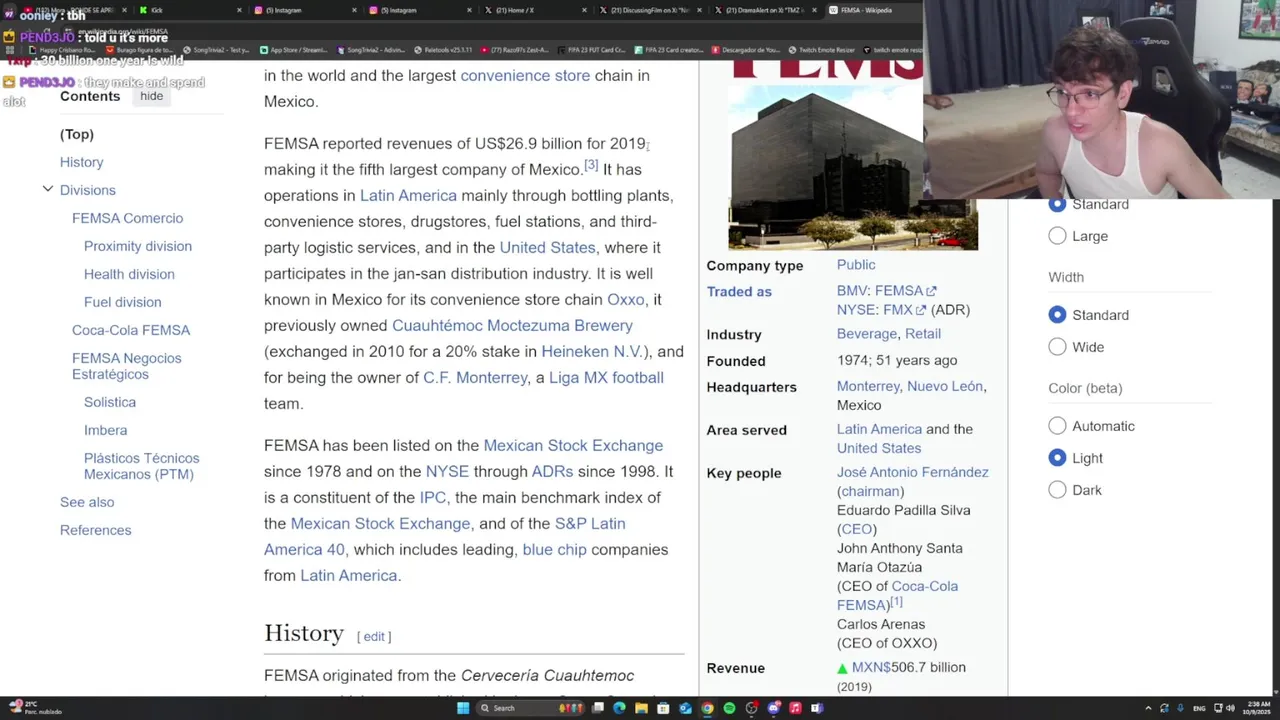Screen dimensions: 1280x720
Task: Launch Microsoft Edge from the taskbar
Action: [619, 708]
